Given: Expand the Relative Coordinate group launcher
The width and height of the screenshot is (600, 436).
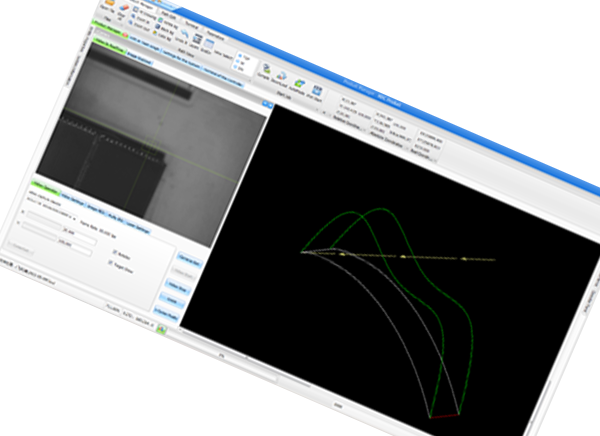Looking at the screenshot, I should (x=363, y=132).
